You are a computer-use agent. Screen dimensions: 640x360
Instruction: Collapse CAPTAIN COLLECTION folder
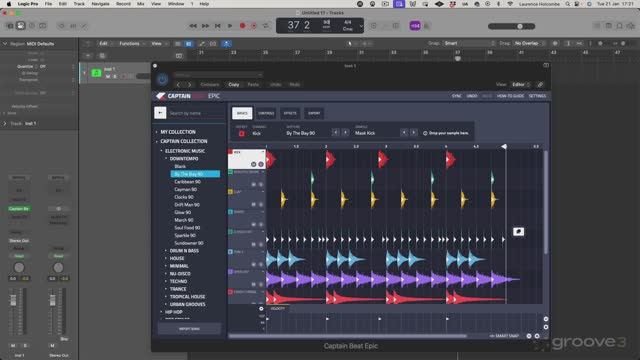(184, 141)
